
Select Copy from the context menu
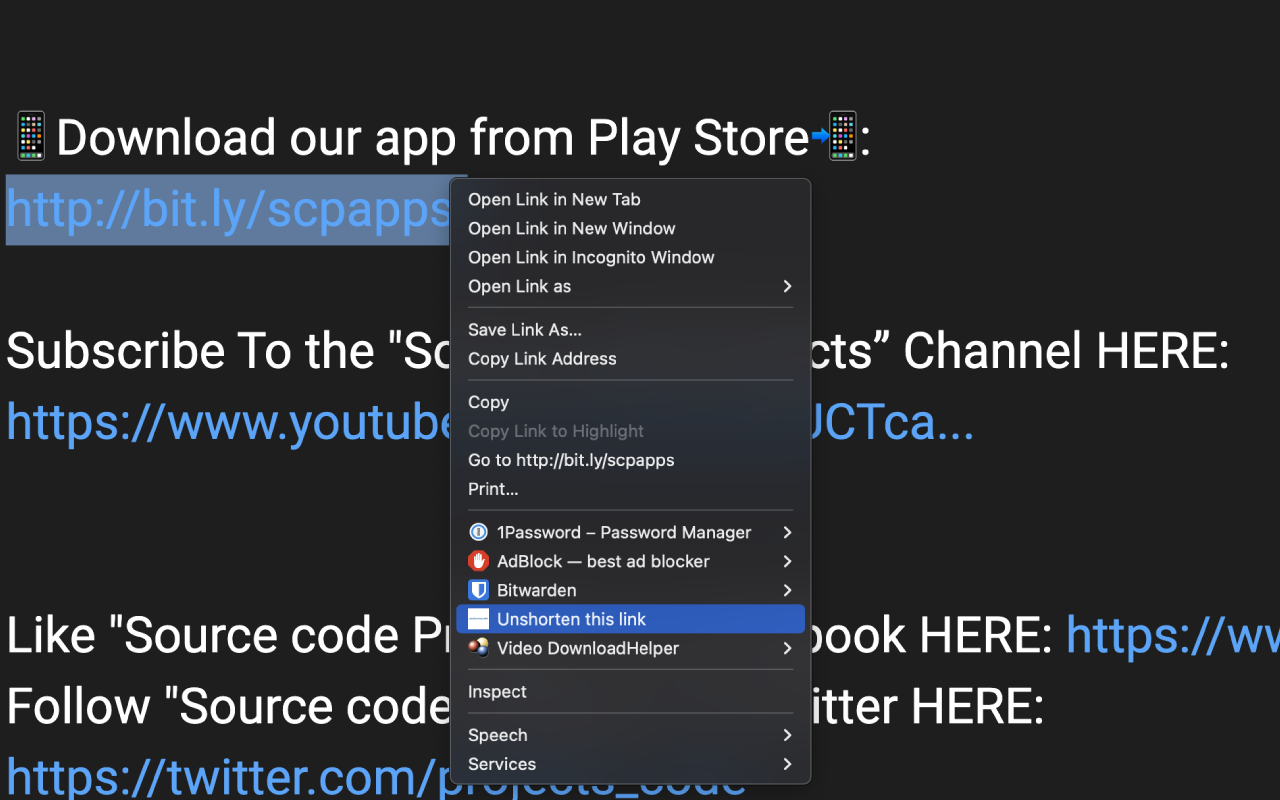pyautogui.click(x=630, y=402)
